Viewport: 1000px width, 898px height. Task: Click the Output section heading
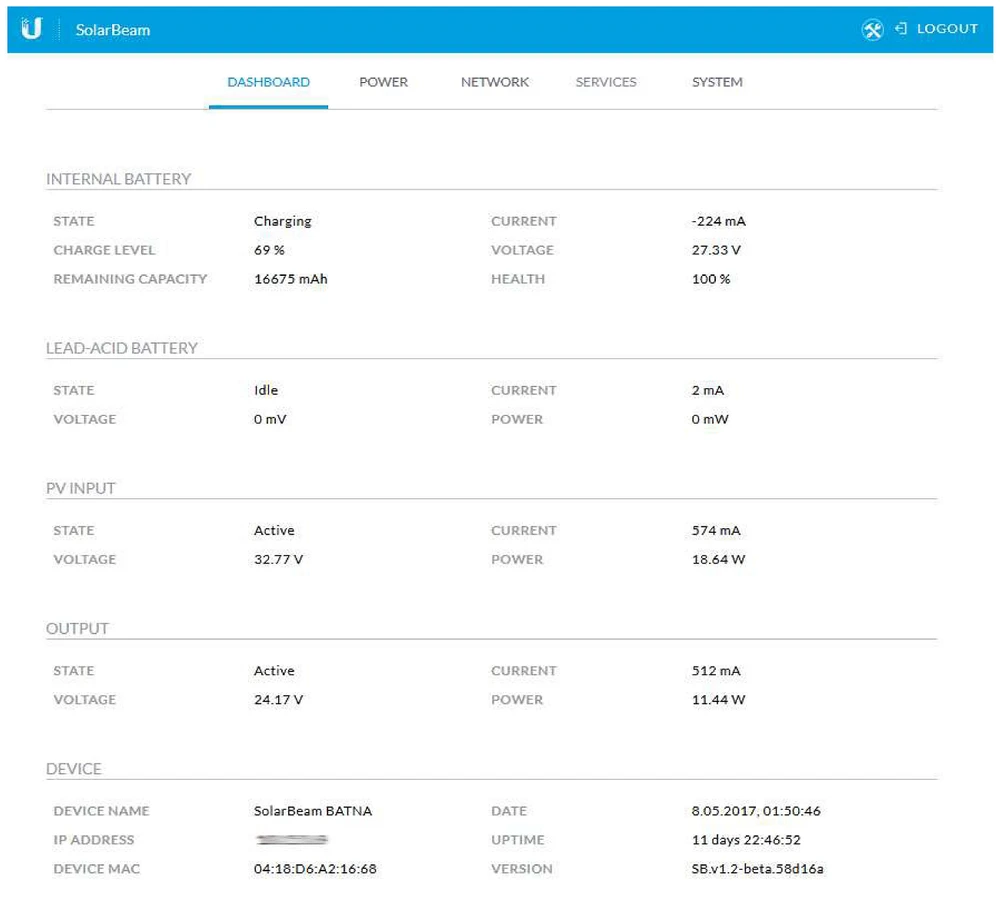[x=77, y=628]
